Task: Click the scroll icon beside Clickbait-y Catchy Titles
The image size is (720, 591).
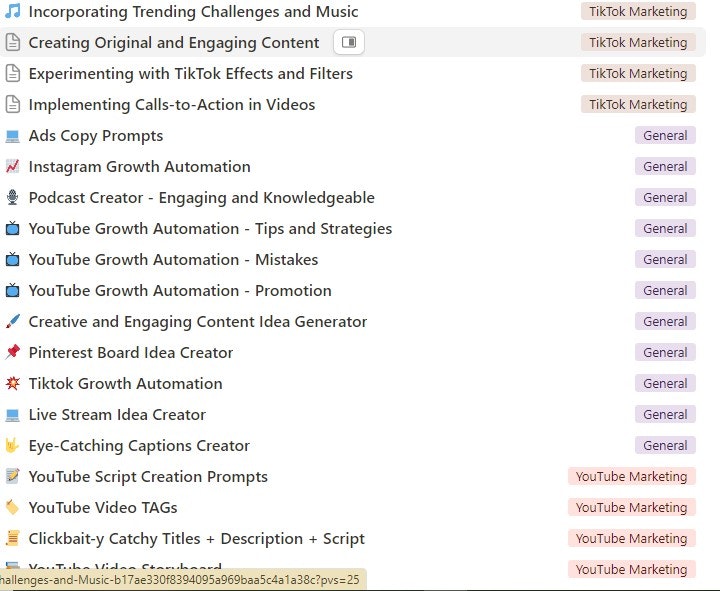Action: click(x=12, y=538)
